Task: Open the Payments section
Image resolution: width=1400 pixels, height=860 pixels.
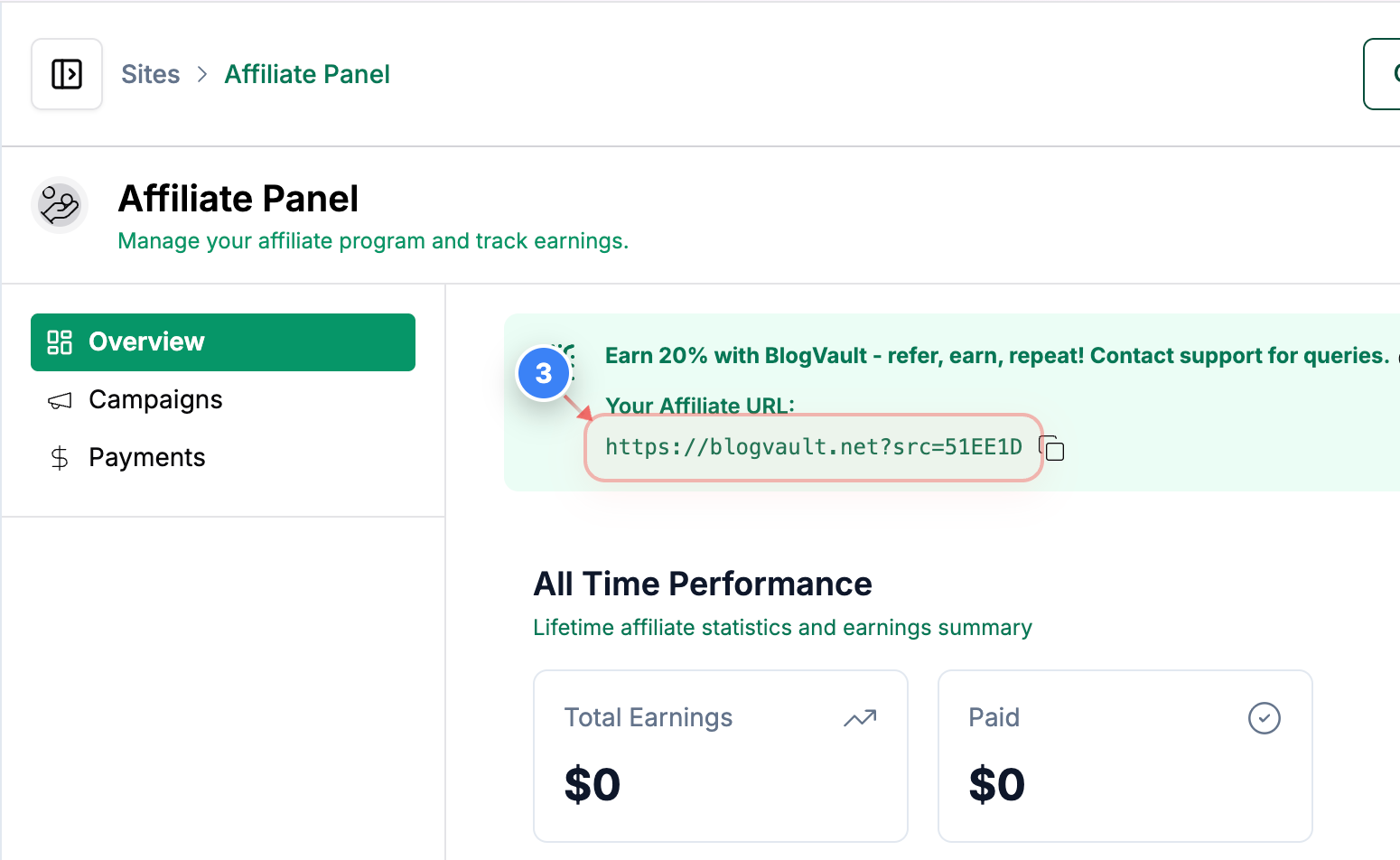Action: click(x=146, y=458)
